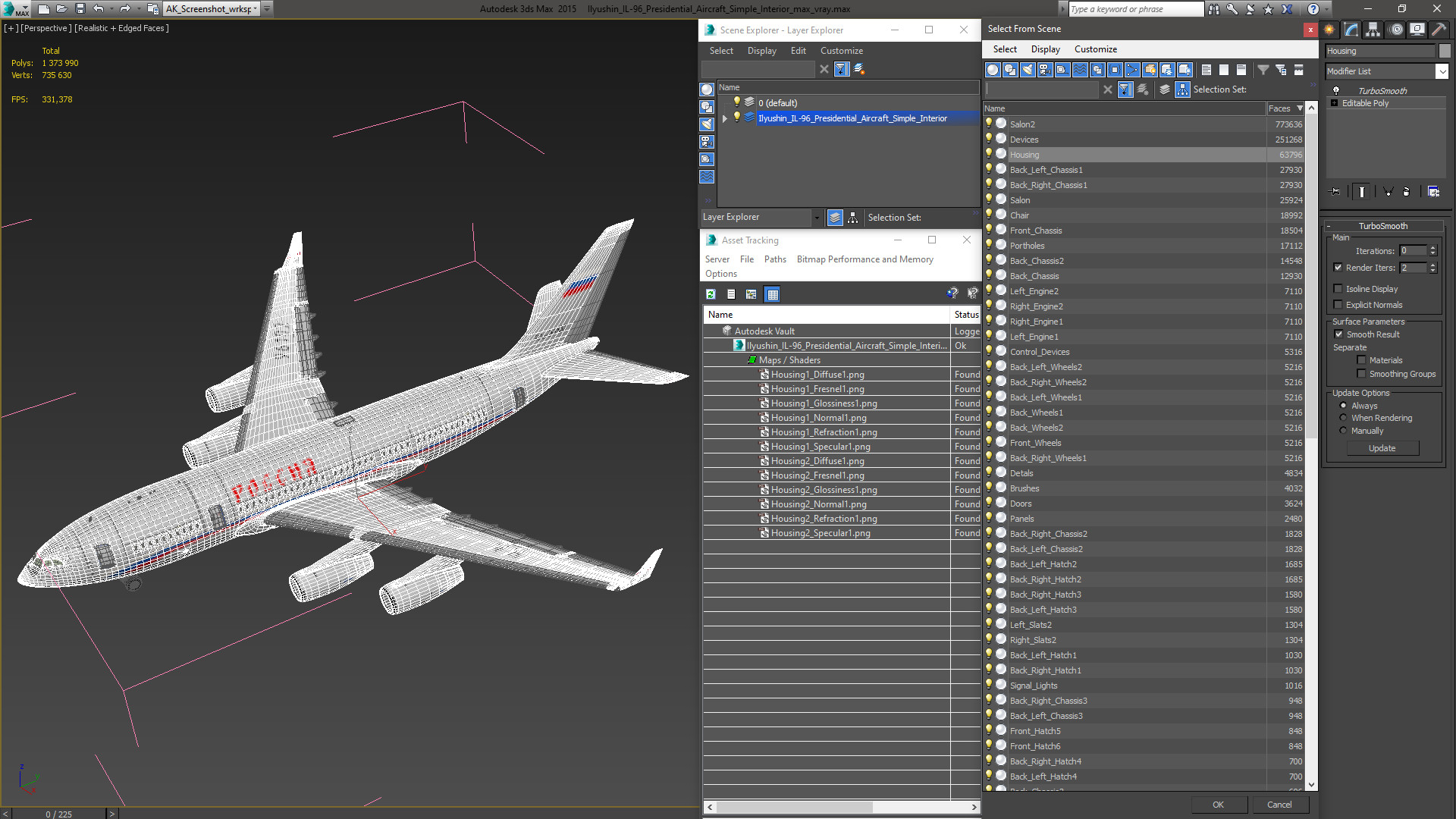Enable Separate by Materials checkbox

click(1361, 360)
